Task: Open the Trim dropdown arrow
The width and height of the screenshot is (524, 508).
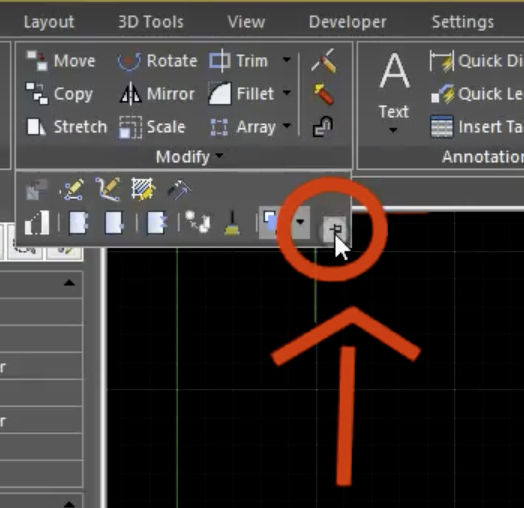Action: [x=286, y=60]
